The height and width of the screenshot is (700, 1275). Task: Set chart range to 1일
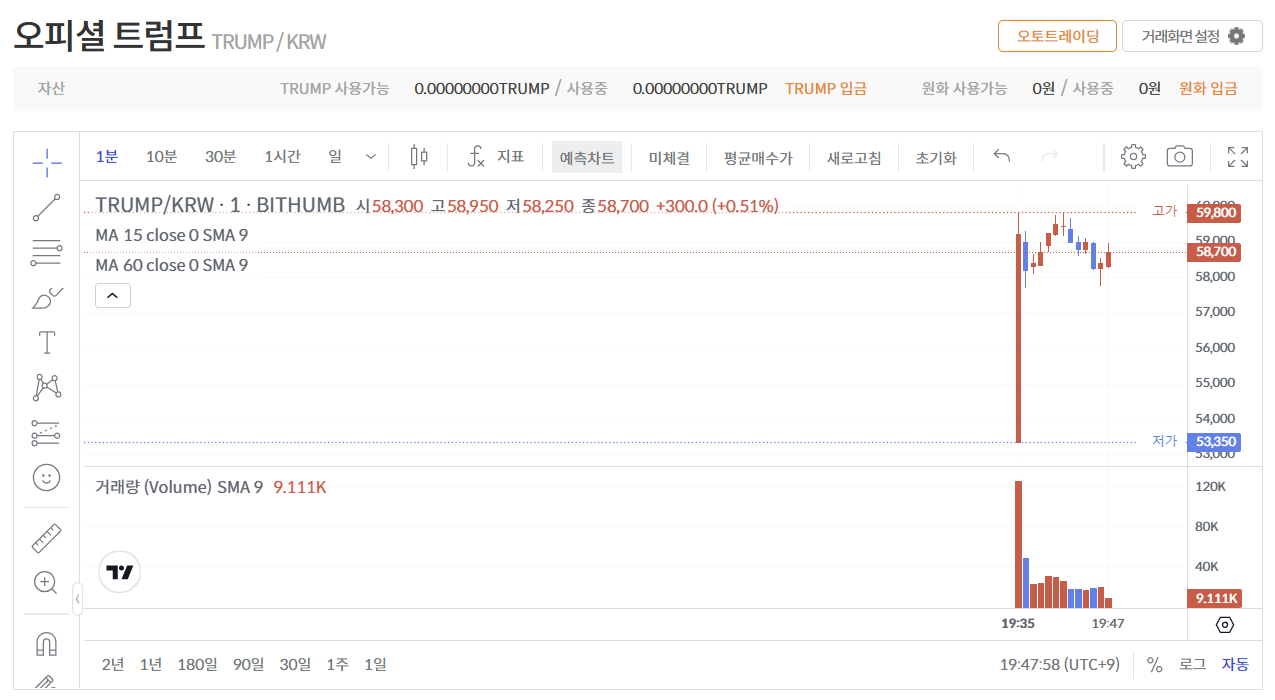coord(375,664)
